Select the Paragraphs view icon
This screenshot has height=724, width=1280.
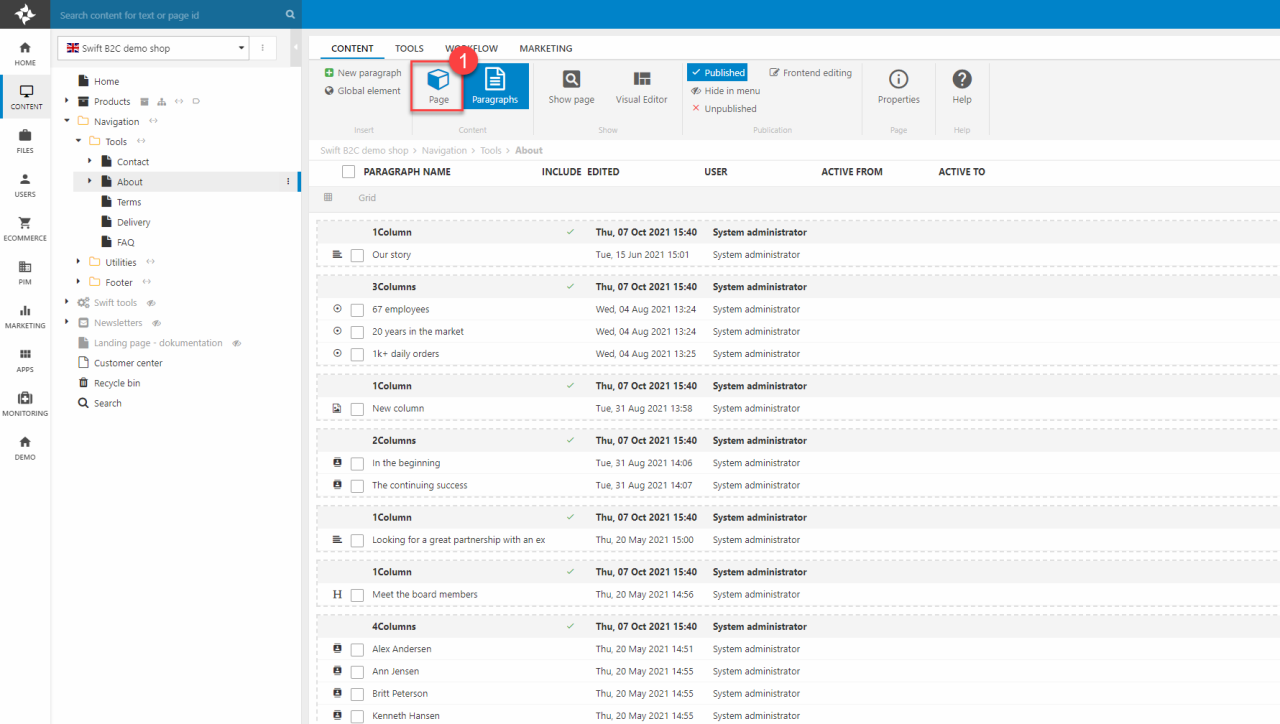495,87
